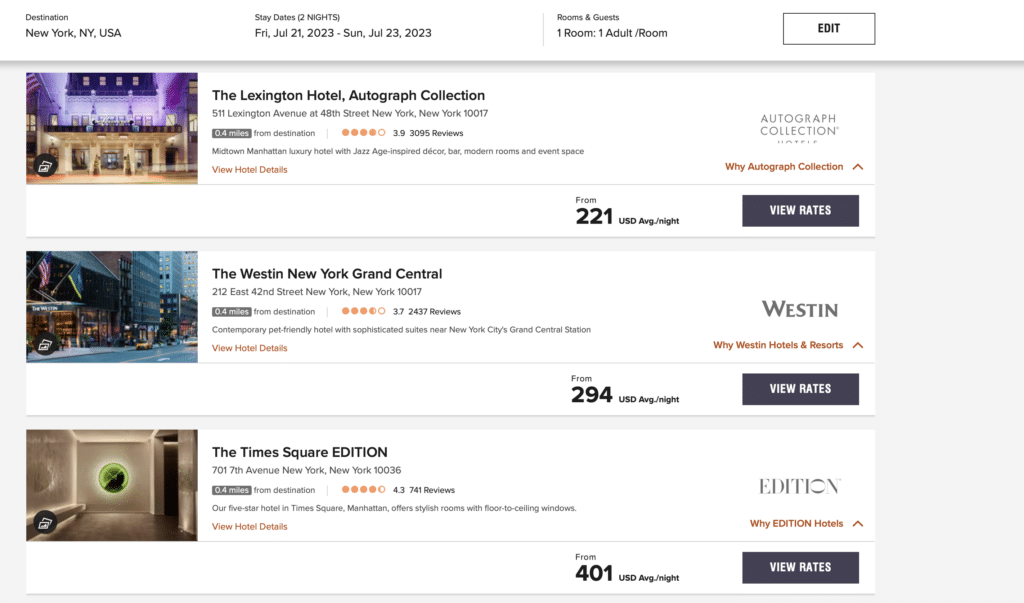Click EDIT to change search details
Viewport: 1024px width, 603px height.
[x=829, y=29]
